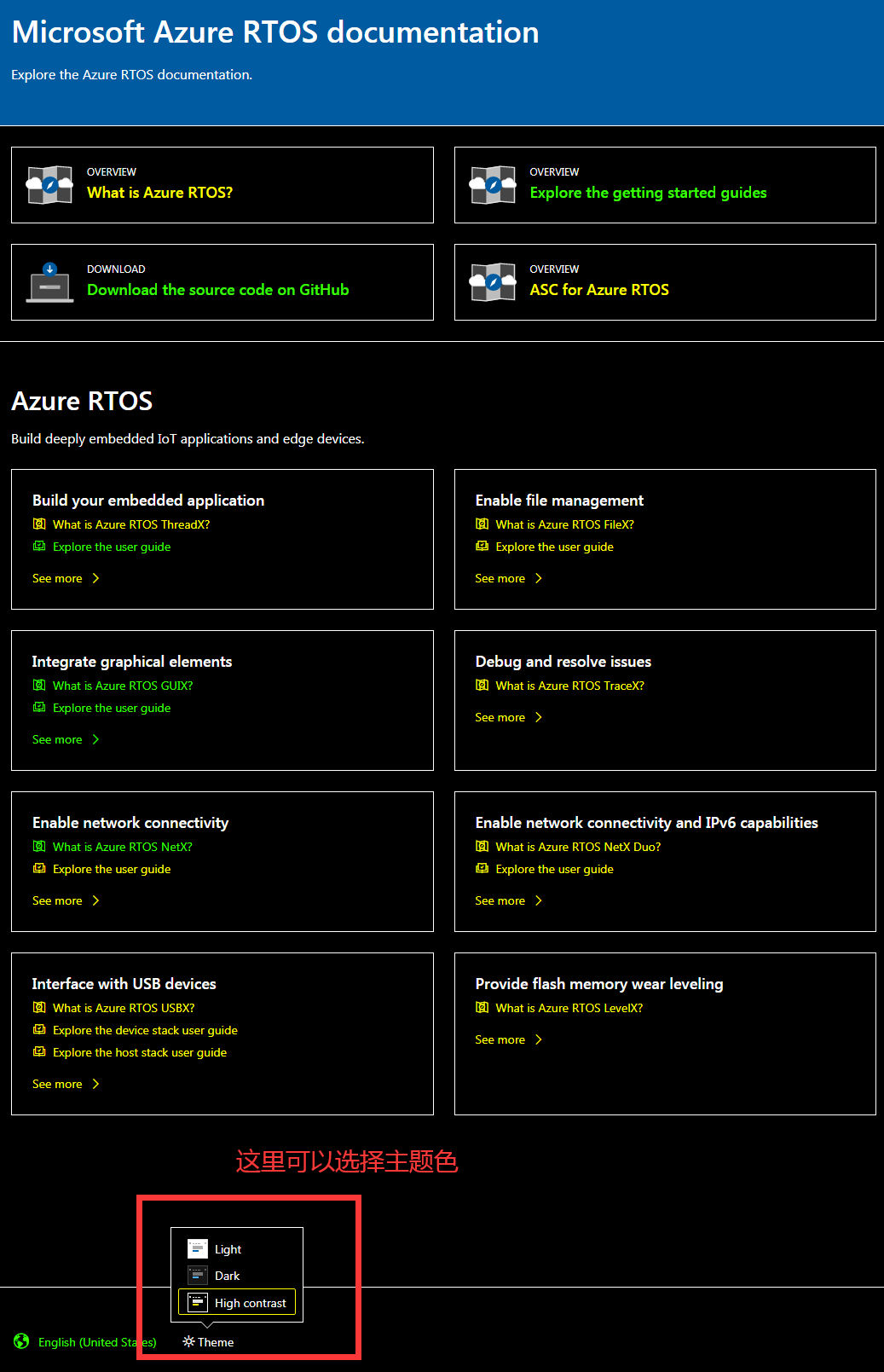This screenshot has width=884, height=1372.
Task: Click the overview icon beside ThreadX link
Action: (39, 524)
